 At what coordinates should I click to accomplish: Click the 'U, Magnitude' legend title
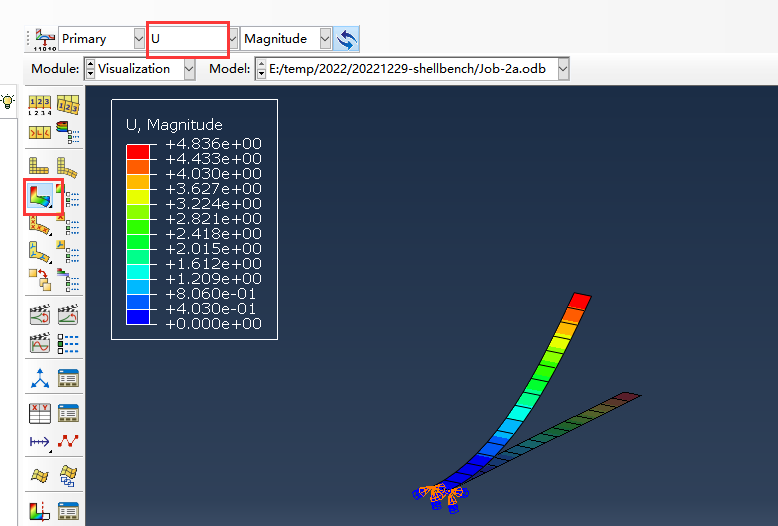tap(174, 125)
